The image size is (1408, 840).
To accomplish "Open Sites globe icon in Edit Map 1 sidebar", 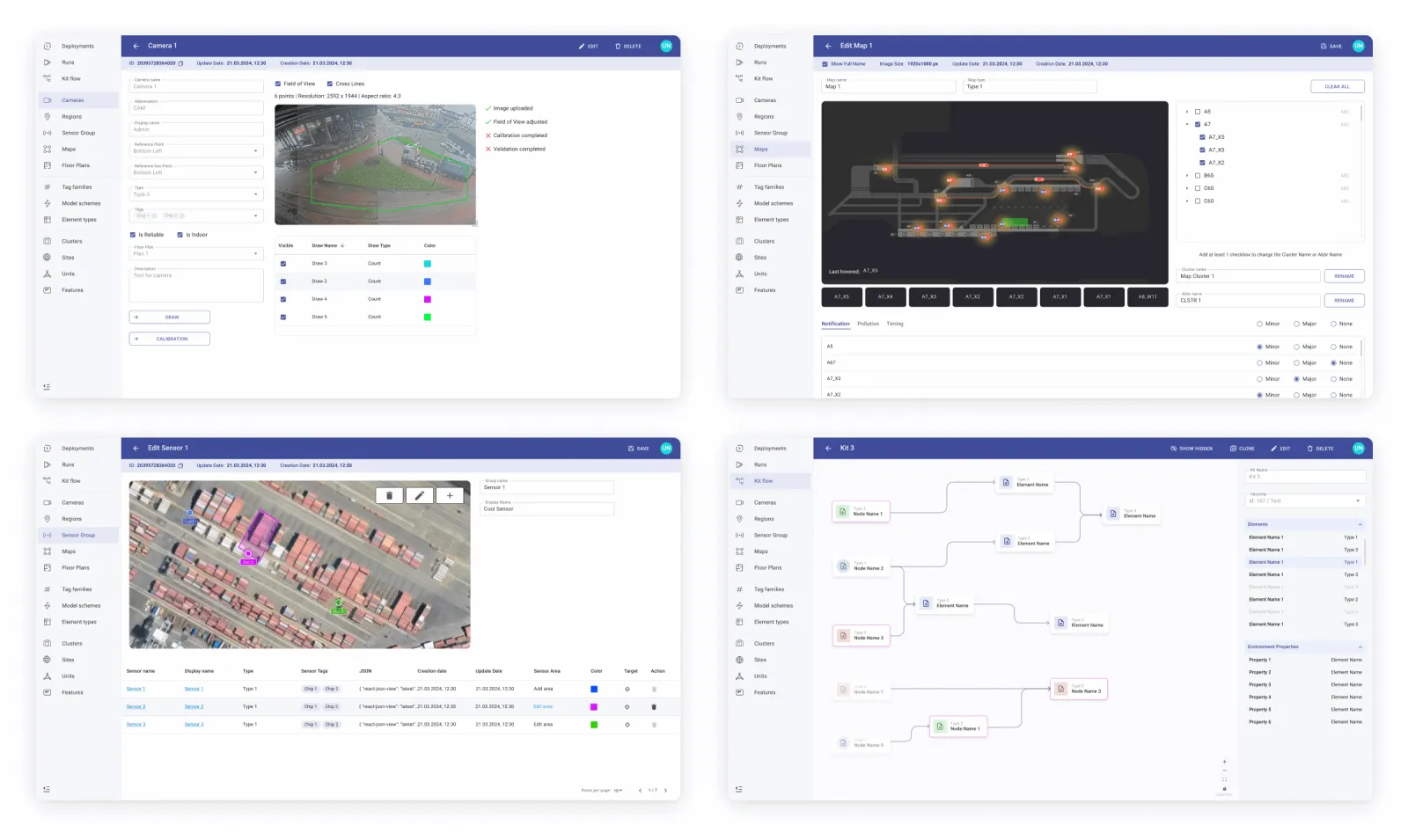I will tap(739, 258).
